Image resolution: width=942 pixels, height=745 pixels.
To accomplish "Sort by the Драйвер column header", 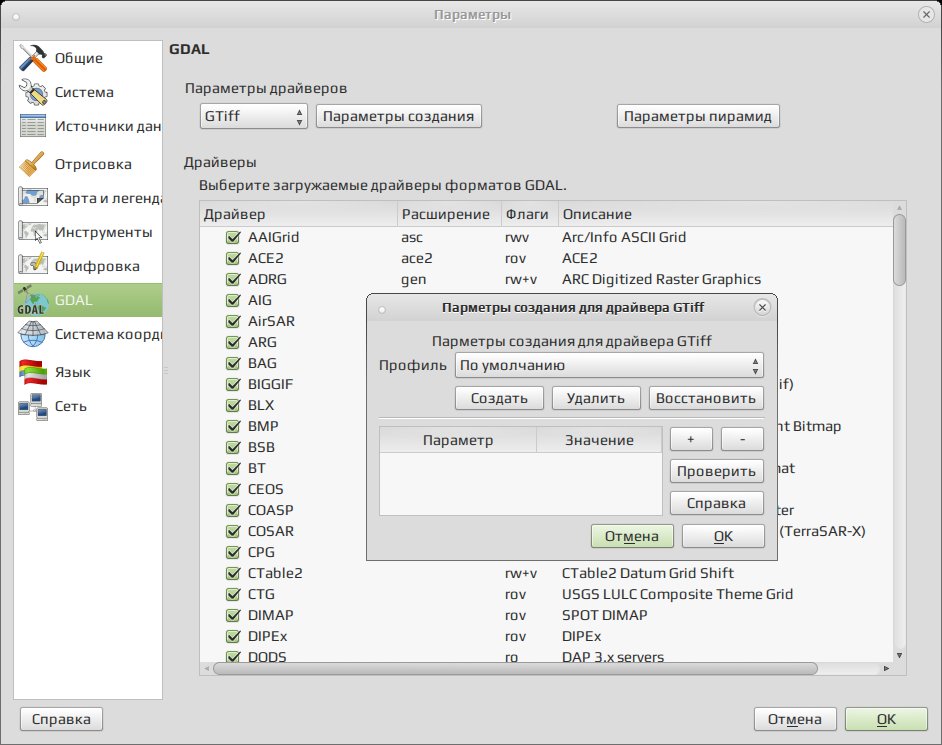I will (298, 214).
